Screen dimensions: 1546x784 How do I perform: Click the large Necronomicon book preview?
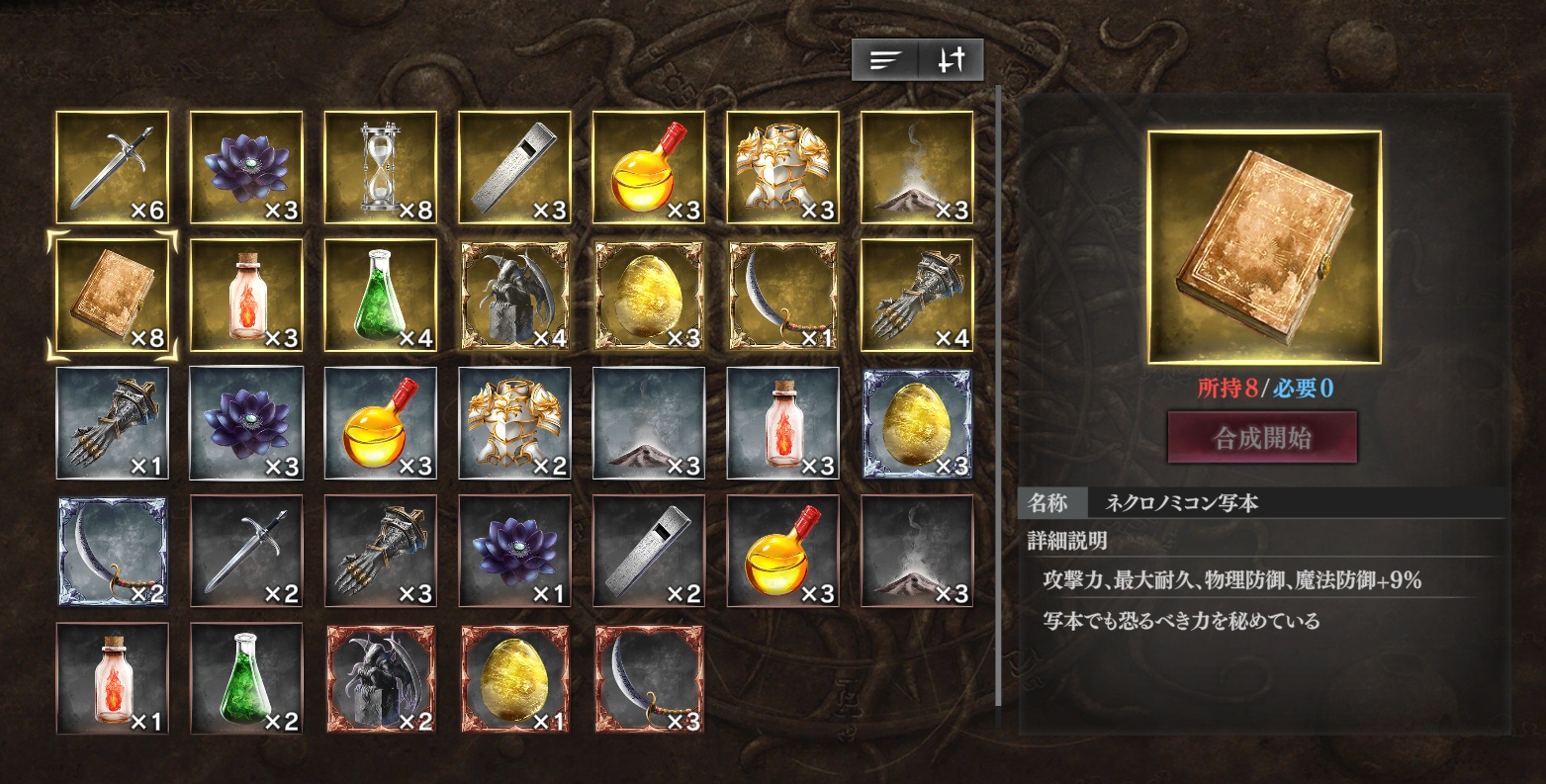pos(1264,247)
